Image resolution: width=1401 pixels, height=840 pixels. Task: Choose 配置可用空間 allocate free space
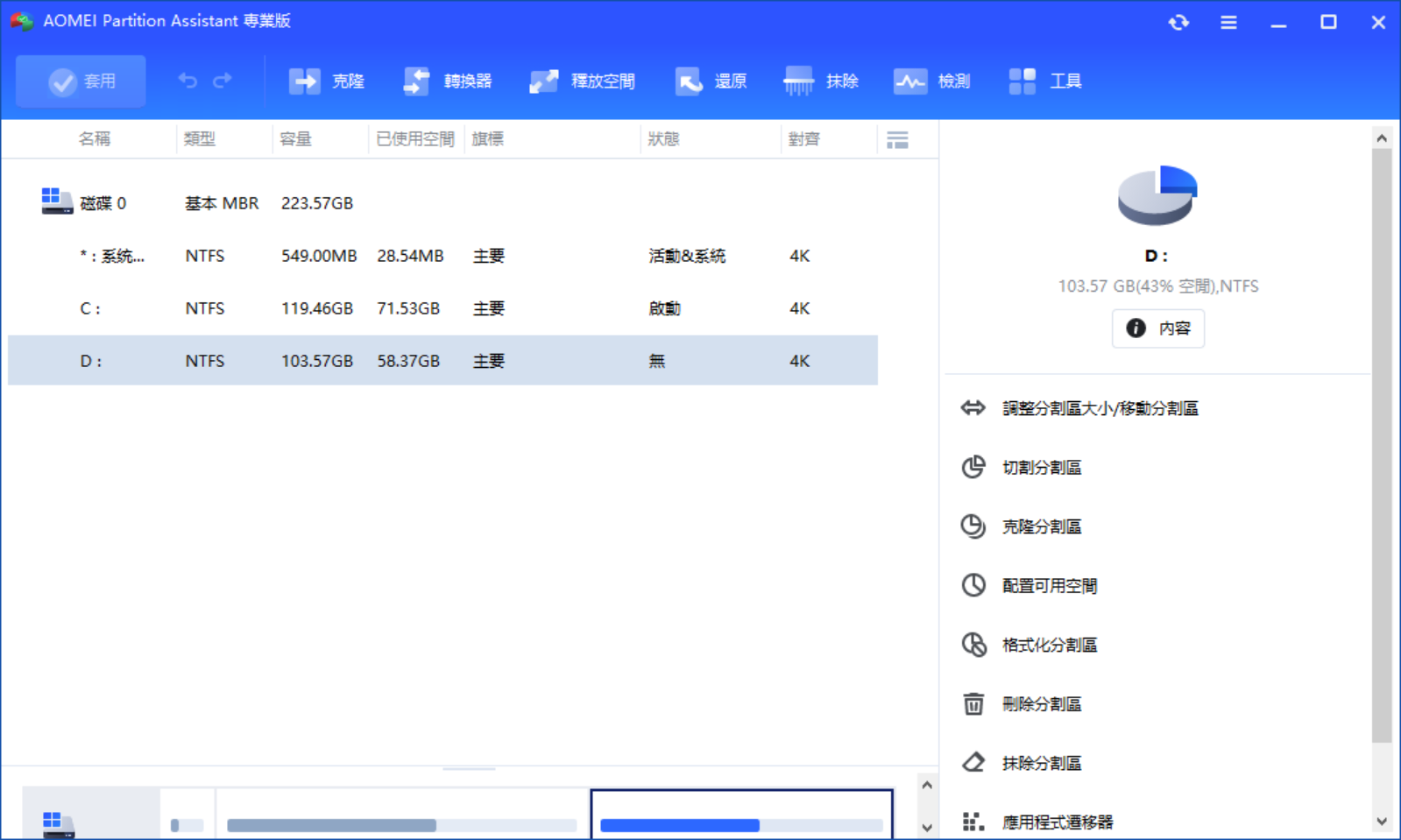[1029, 586]
